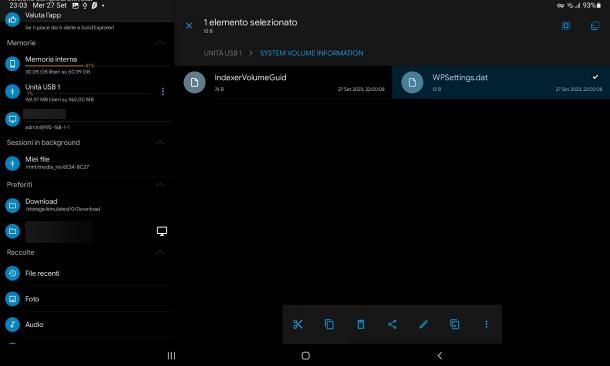The width and height of the screenshot is (610, 366).
Task: Tap the battery 93% status indicator
Action: coord(592,5)
